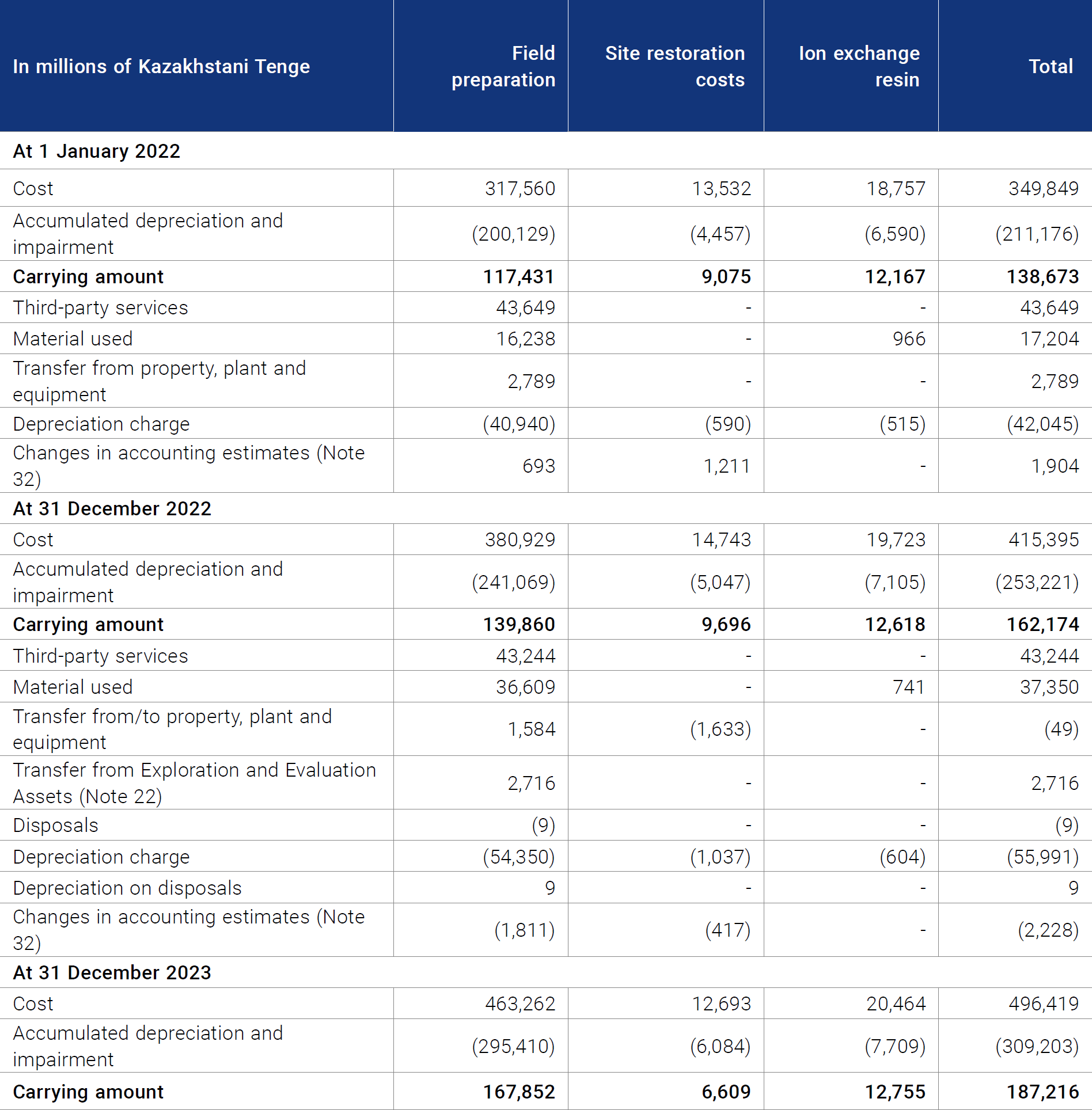This screenshot has height=1110, width=1092.
Task: Click 'Transfer from Exploration and Evaluation Assets (Note 22)' label
Action: [195, 783]
